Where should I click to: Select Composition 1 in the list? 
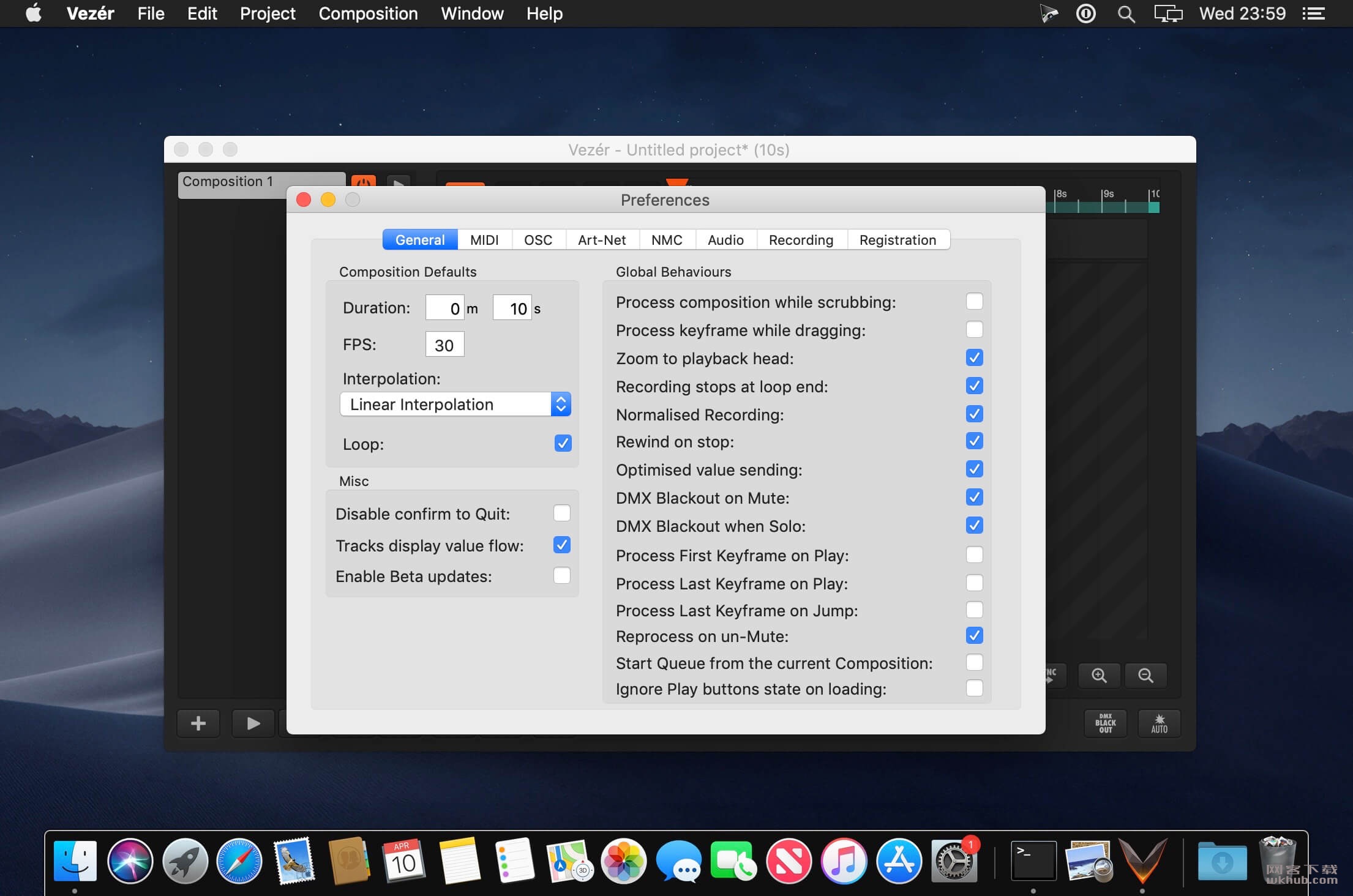tap(261, 184)
